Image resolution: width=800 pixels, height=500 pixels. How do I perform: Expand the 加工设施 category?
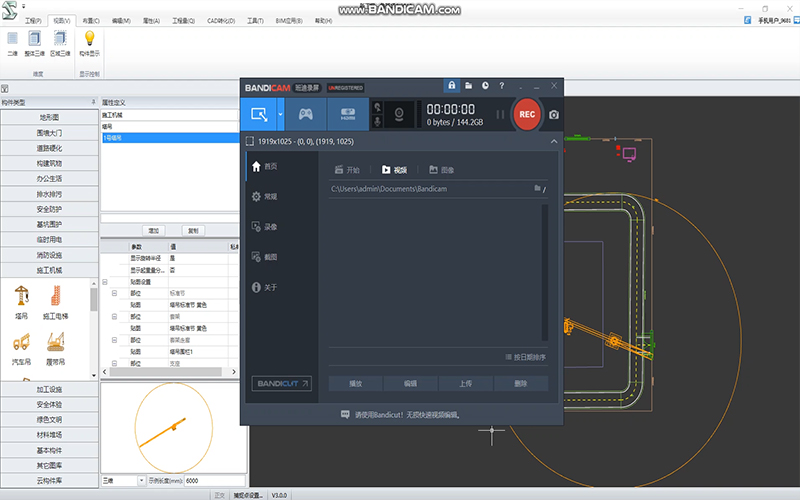click(49, 389)
